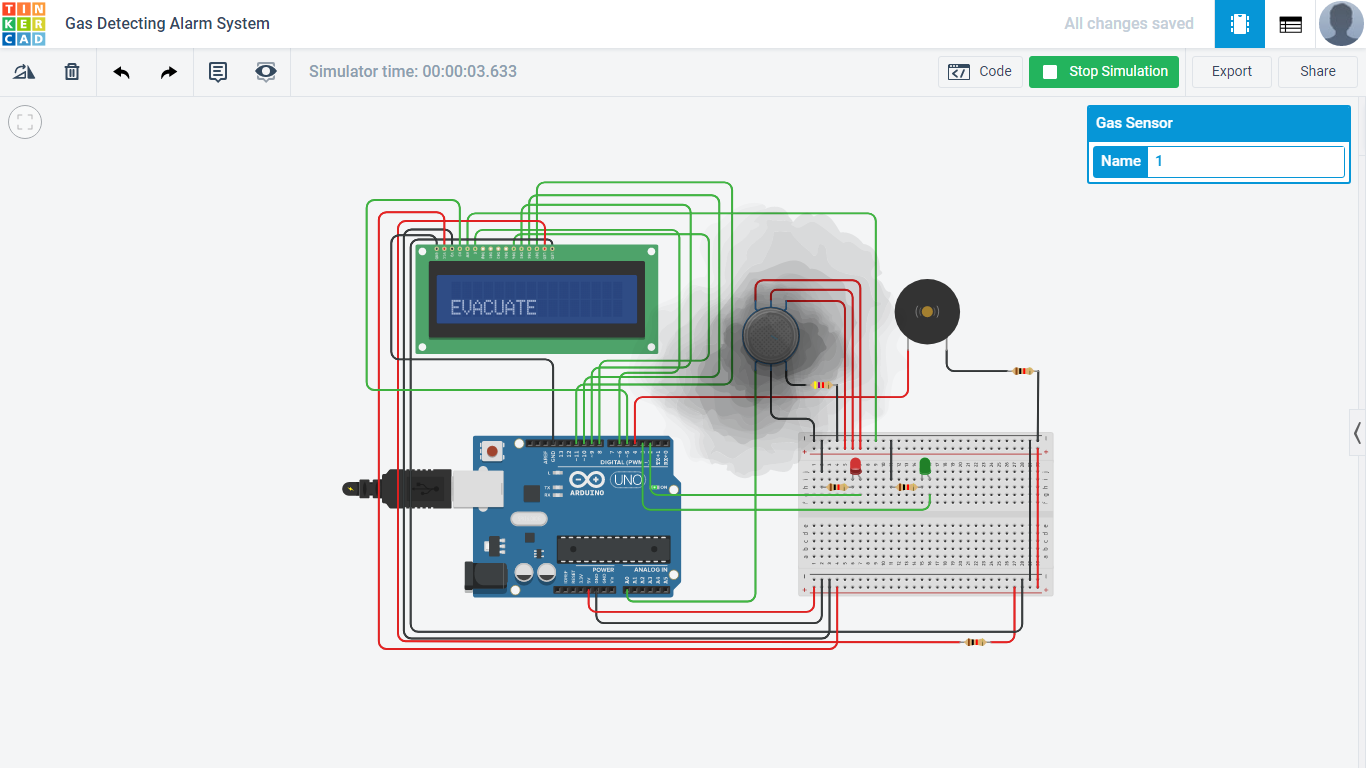Viewport: 1366px width, 768px height.
Task: Stop the running simulation
Action: [x=1103, y=71]
